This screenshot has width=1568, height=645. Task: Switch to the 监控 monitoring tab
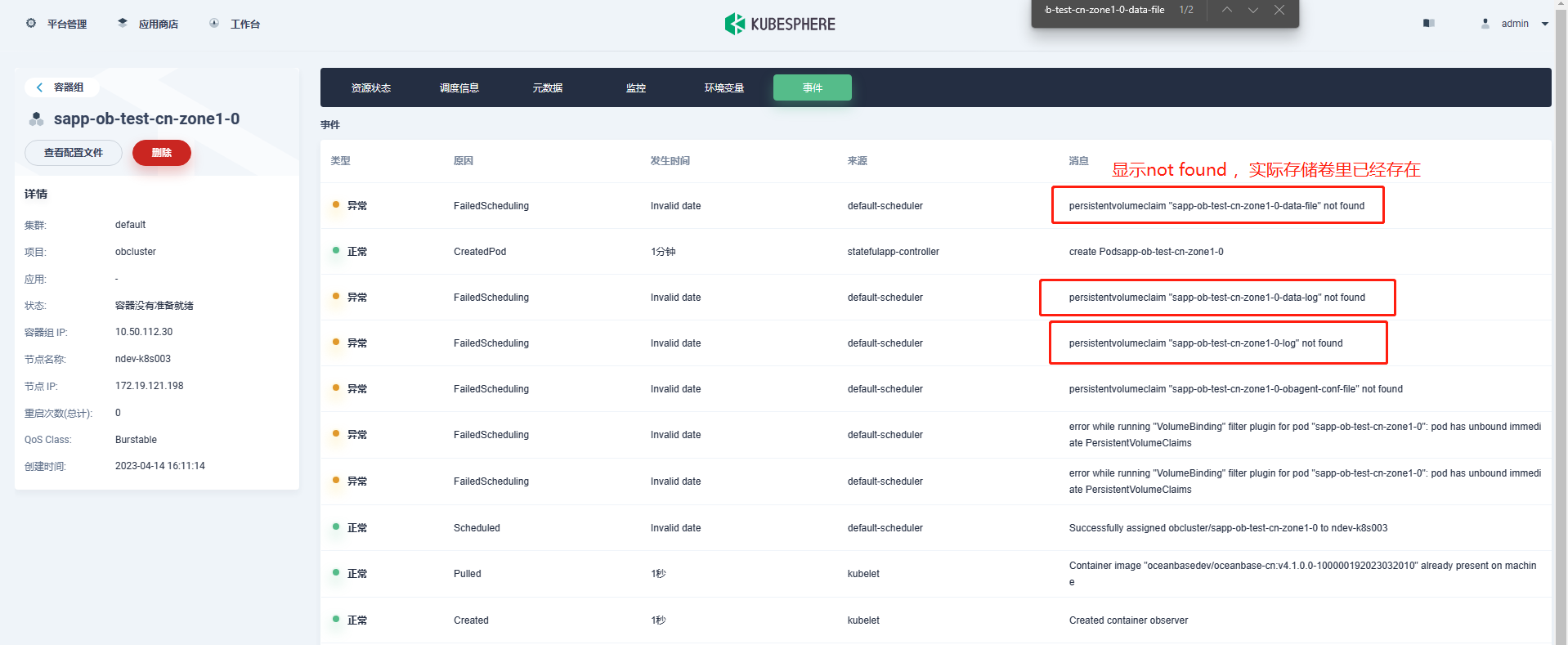(636, 87)
